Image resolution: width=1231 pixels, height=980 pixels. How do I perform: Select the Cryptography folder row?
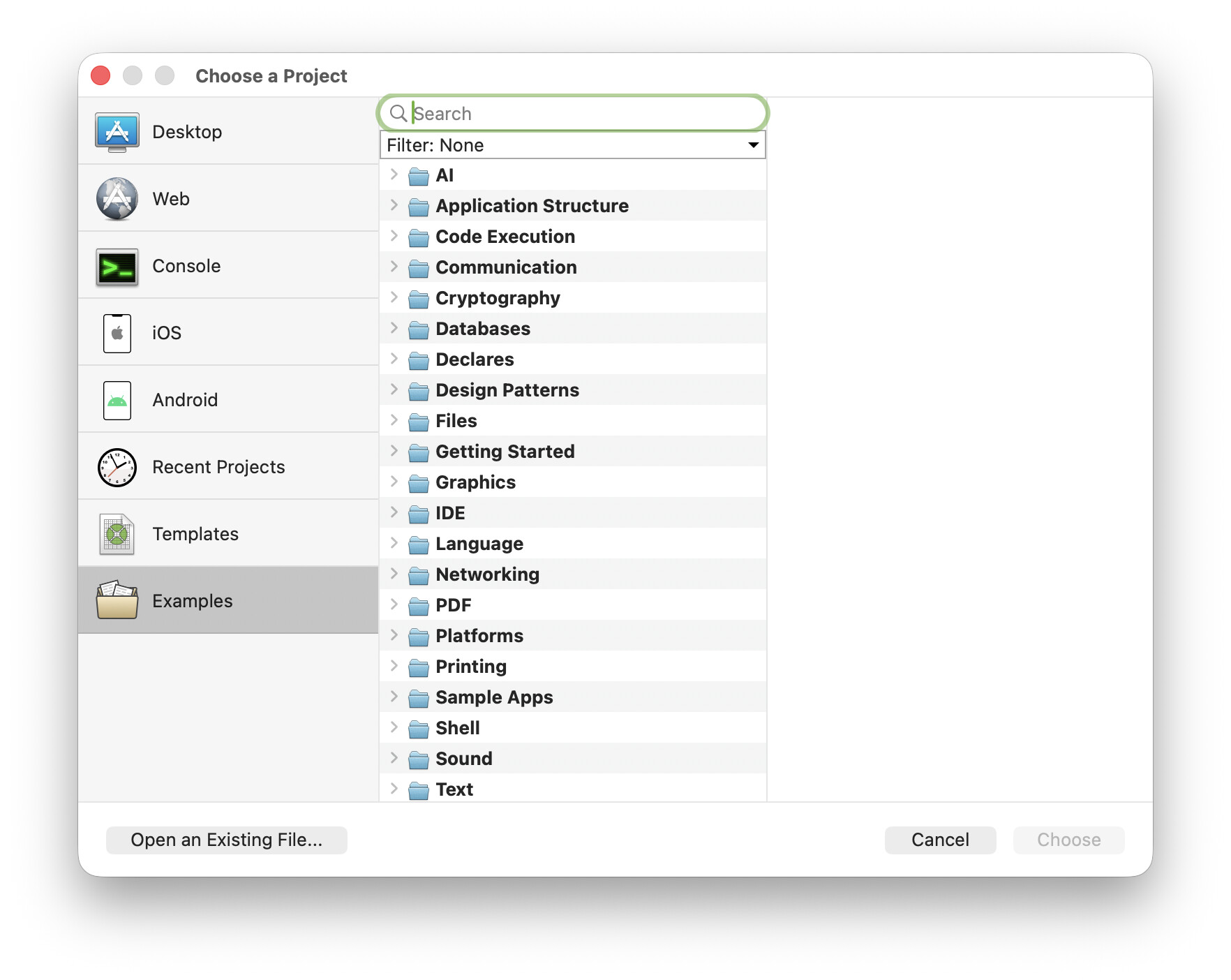click(498, 298)
